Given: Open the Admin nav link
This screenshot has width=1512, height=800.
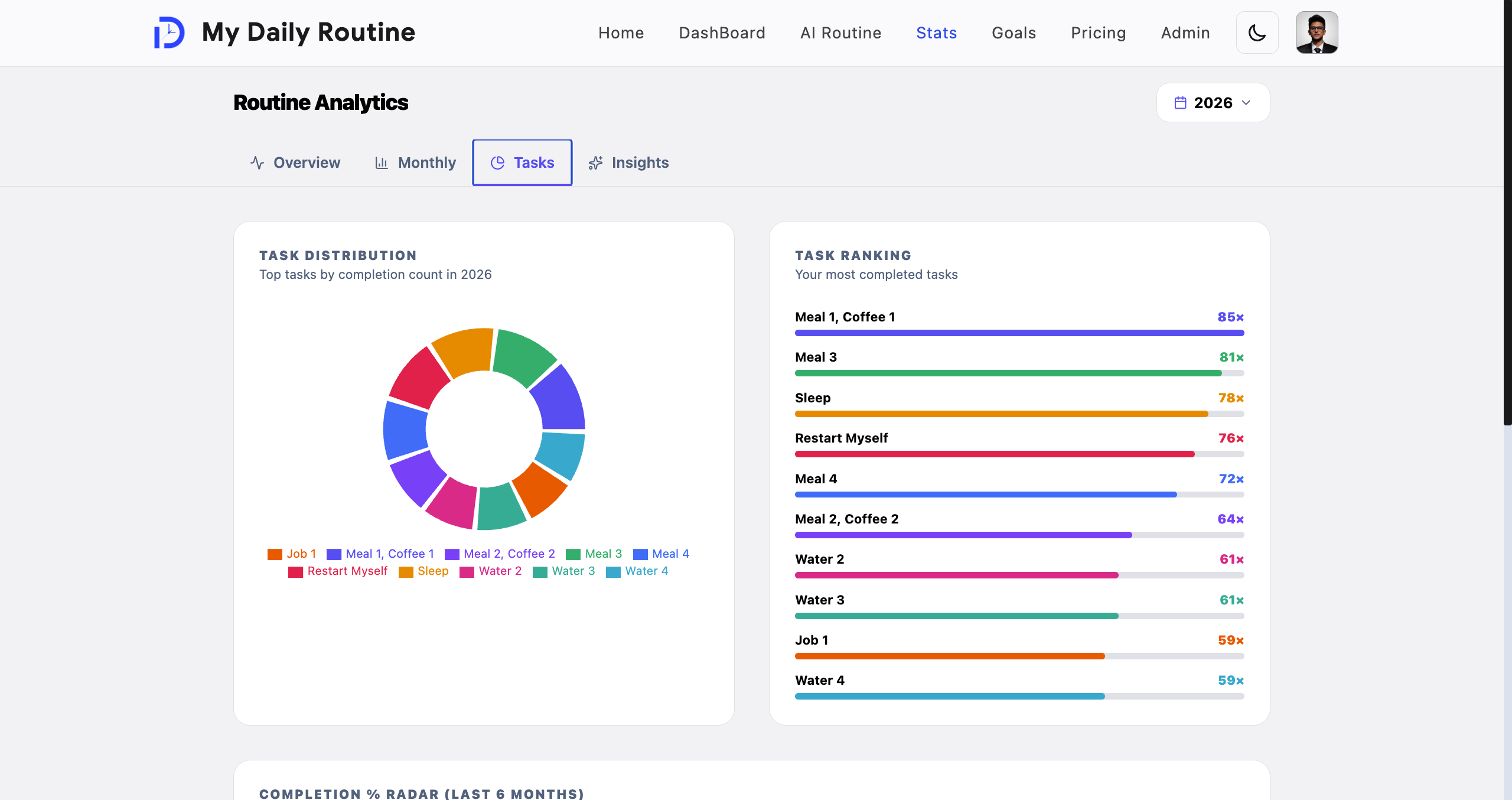Looking at the screenshot, I should pyautogui.click(x=1185, y=33).
